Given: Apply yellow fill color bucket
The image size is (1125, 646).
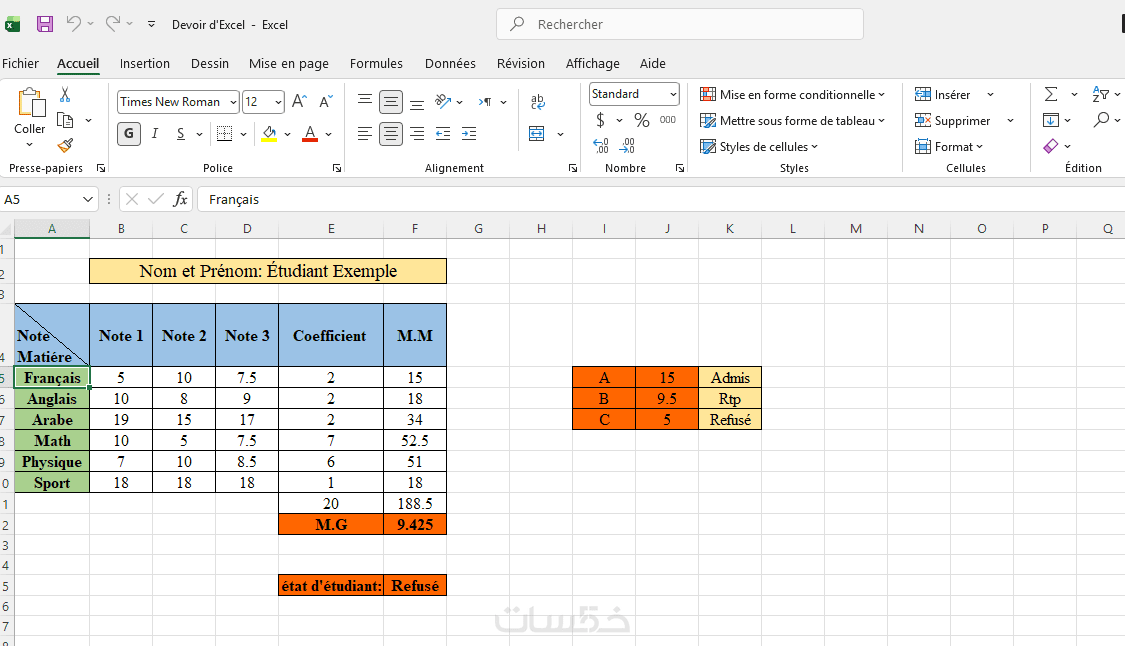Looking at the screenshot, I should click(x=269, y=134).
